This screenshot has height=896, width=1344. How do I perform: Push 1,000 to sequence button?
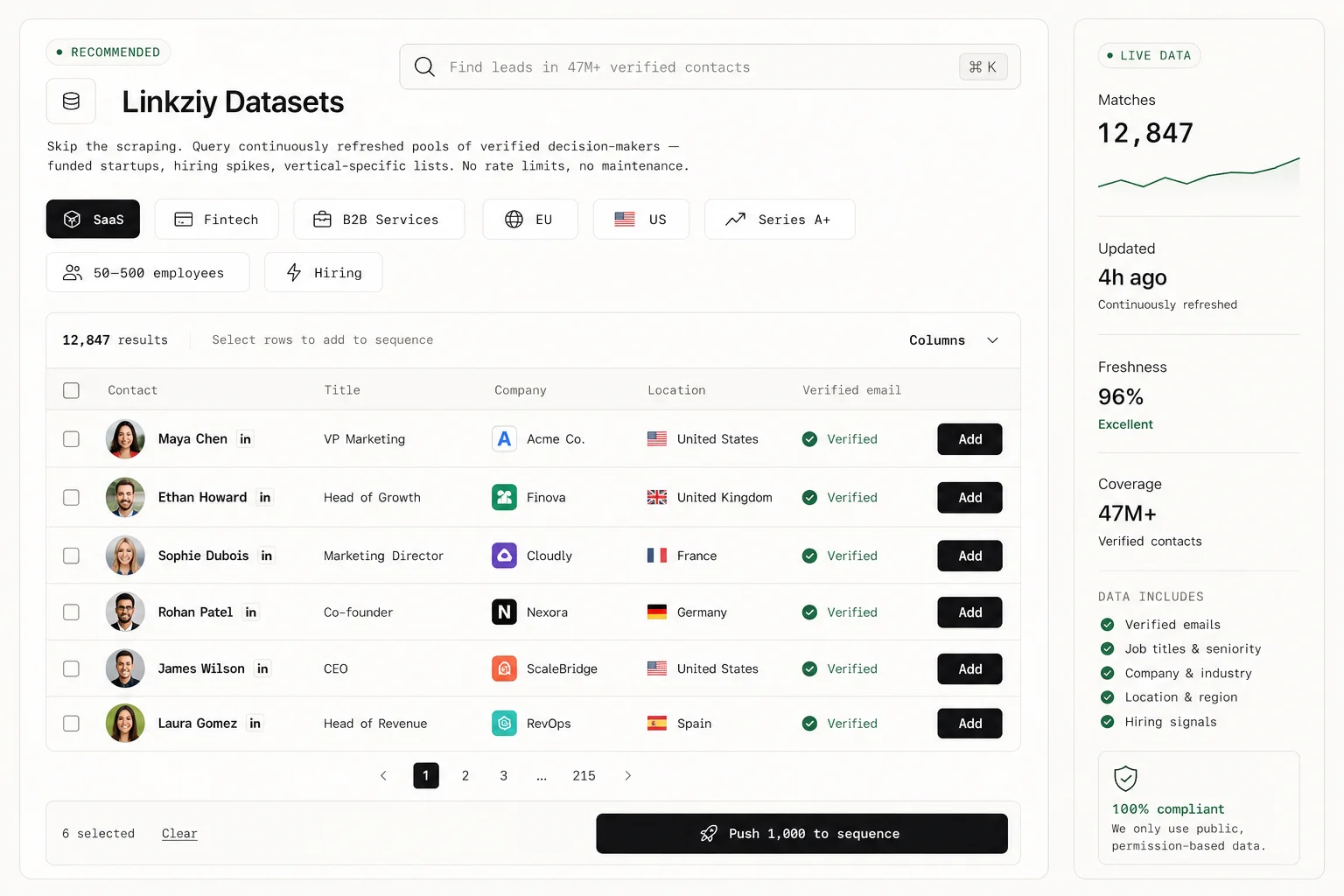(x=801, y=834)
